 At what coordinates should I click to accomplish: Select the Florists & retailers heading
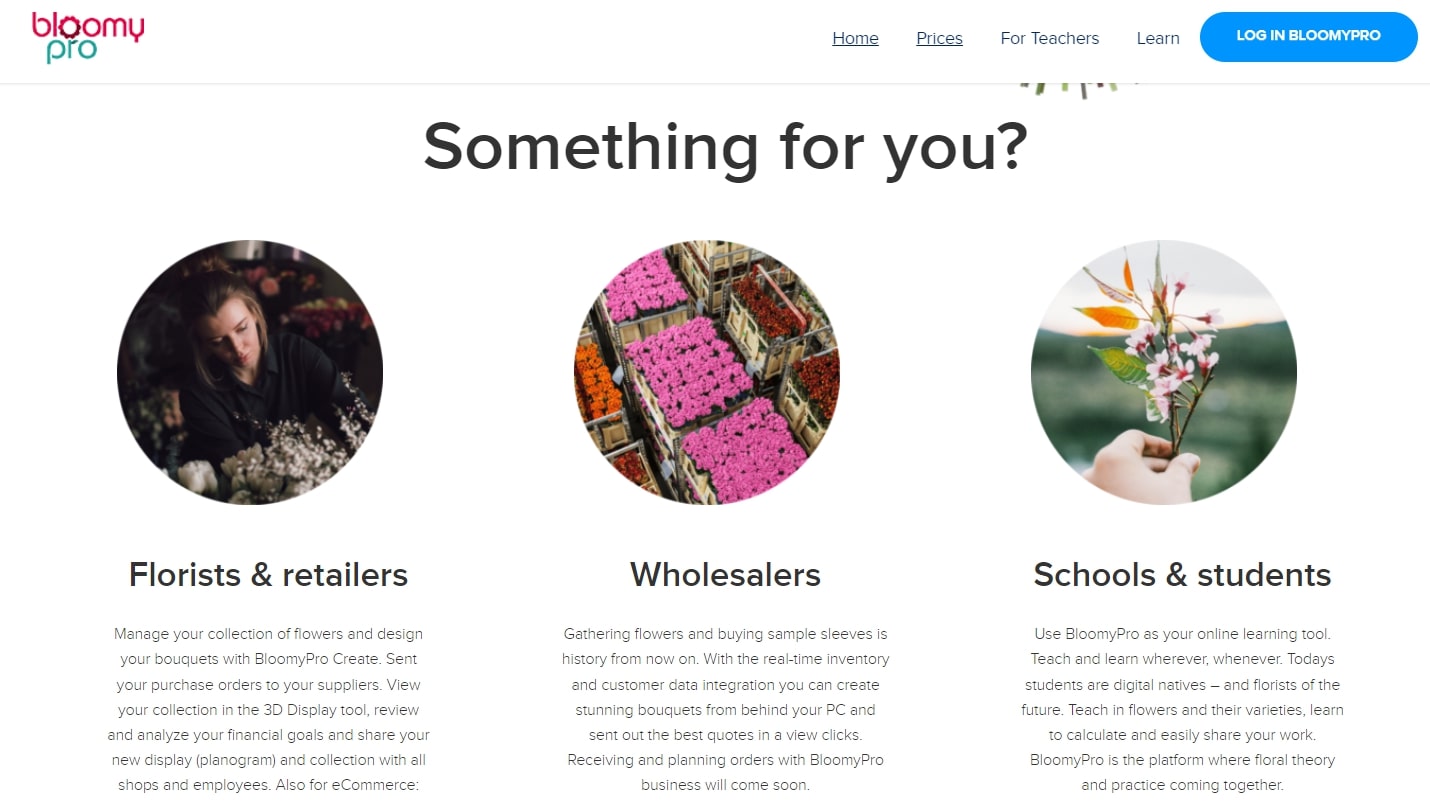point(268,575)
